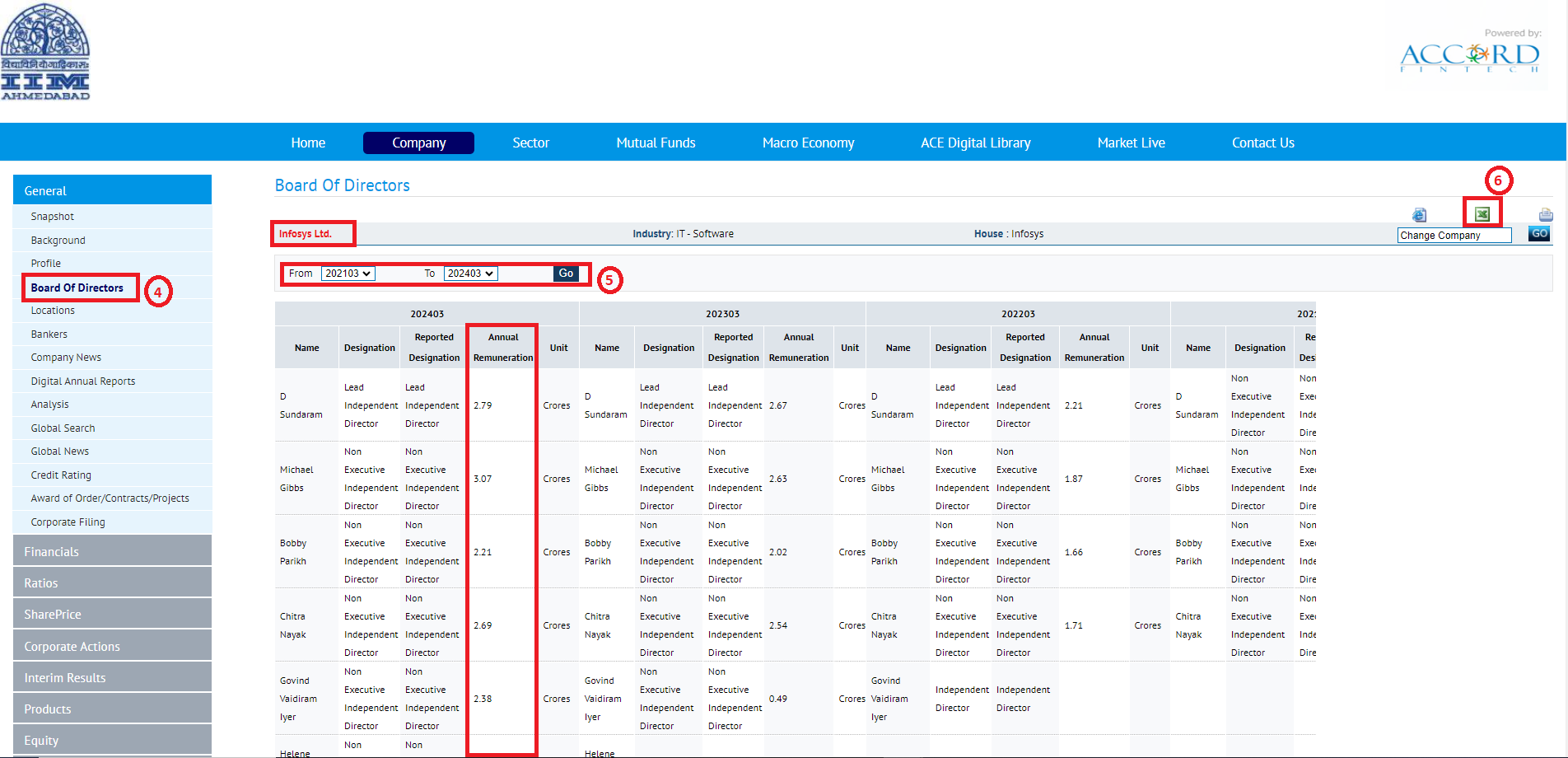1568x758 pixels.
Task: Open the Market Live menu
Action: (1131, 143)
